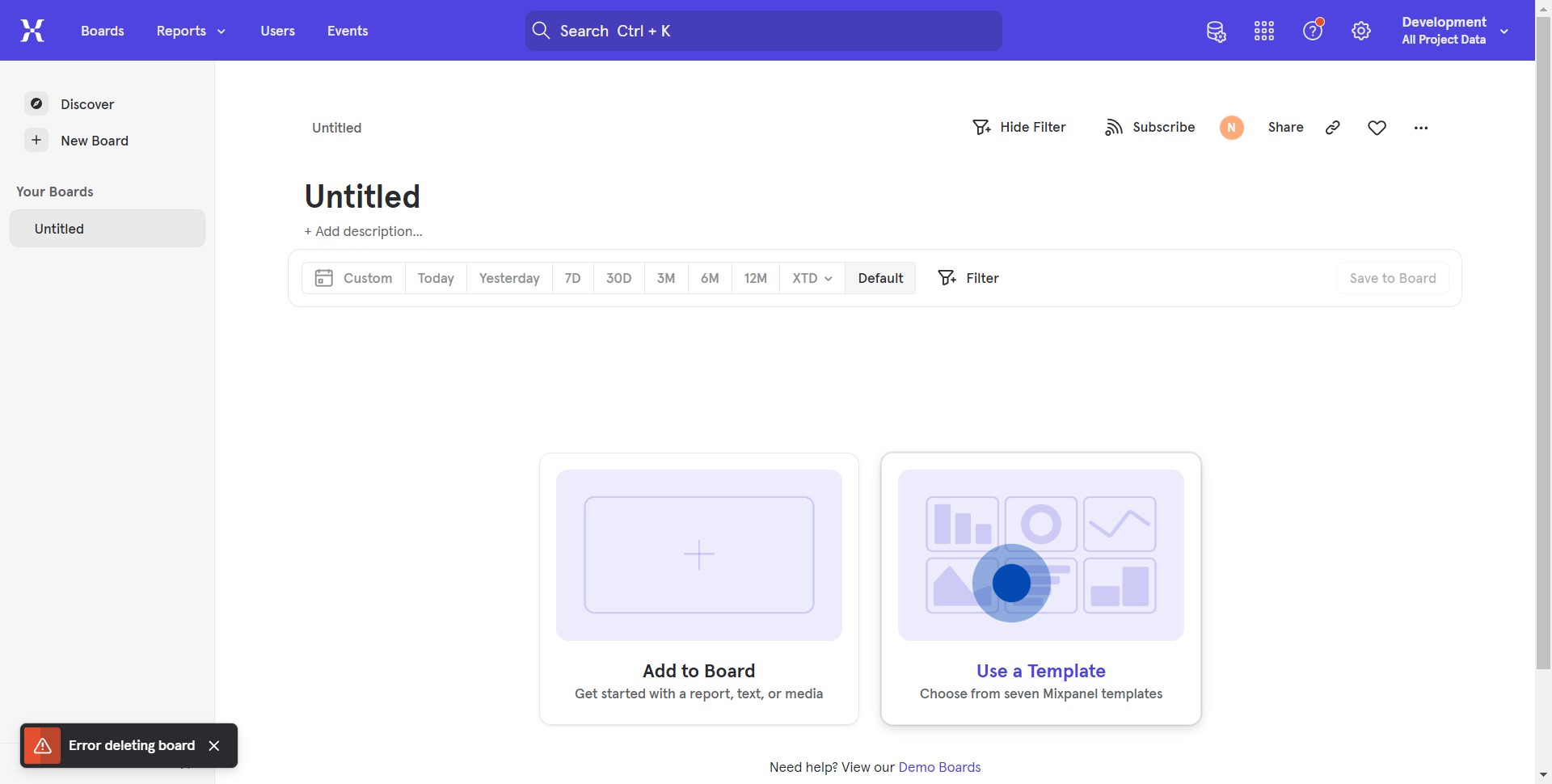1552x784 pixels.
Task: Copy board link with chain icon
Action: tap(1333, 128)
